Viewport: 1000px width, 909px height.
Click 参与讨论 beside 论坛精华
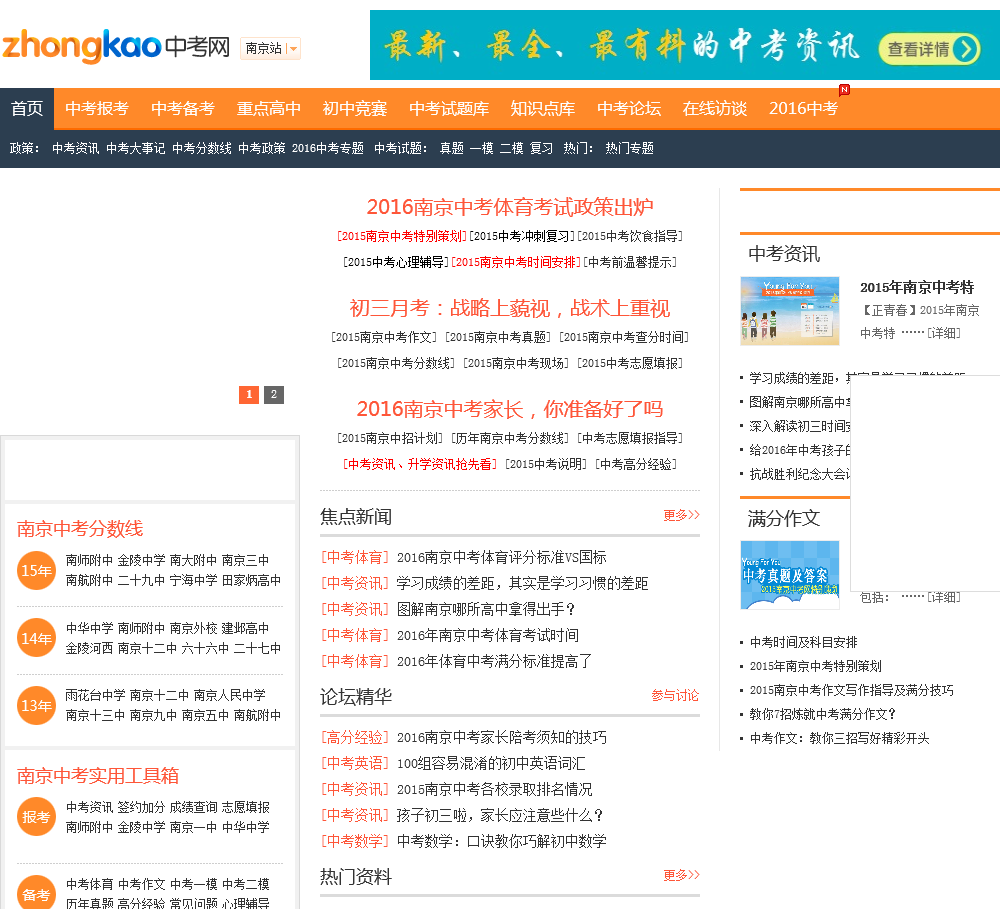(x=675, y=695)
